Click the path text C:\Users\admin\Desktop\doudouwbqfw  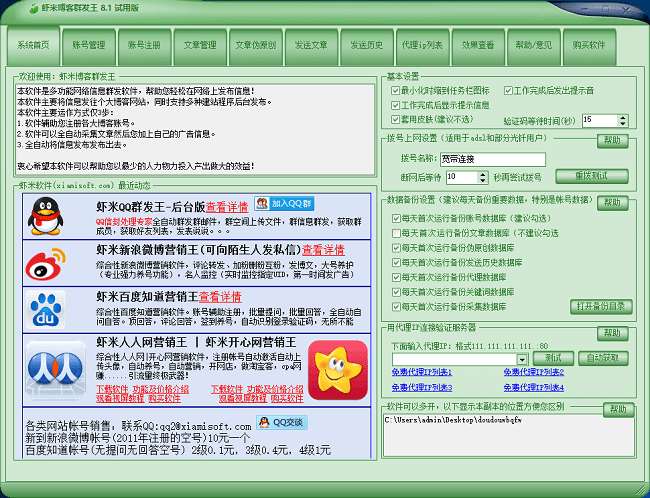453,420
